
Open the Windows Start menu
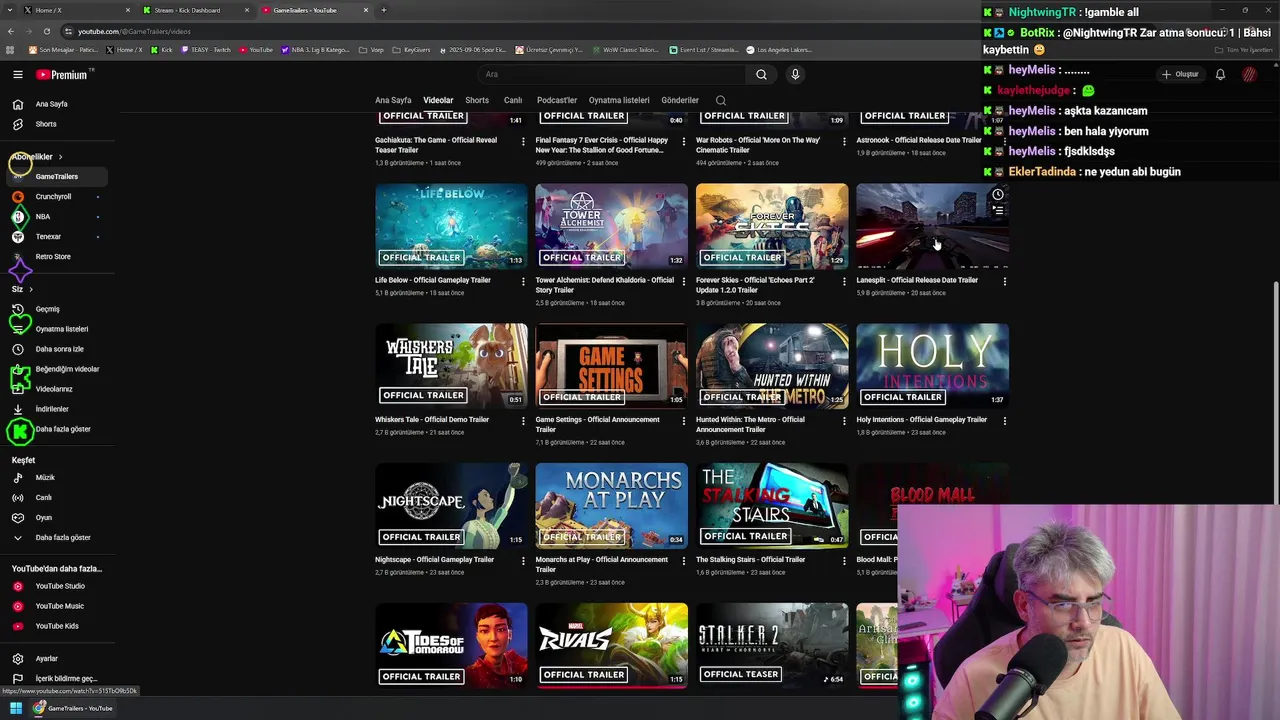(16, 708)
